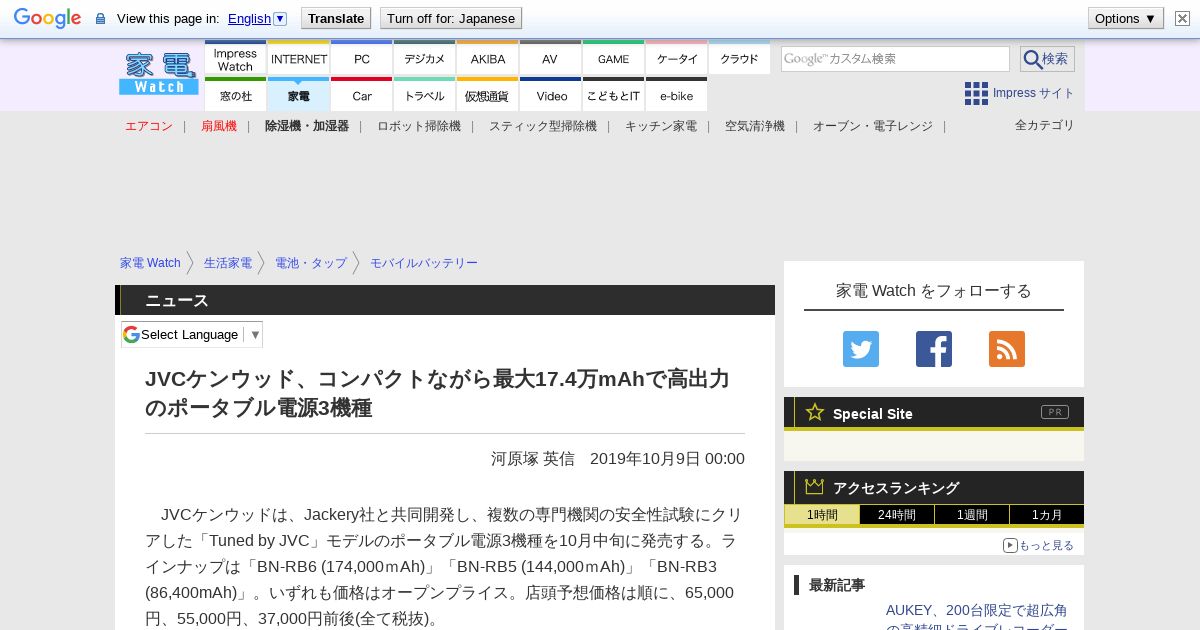Click the Twitter follow icon

[x=861, y=349]
